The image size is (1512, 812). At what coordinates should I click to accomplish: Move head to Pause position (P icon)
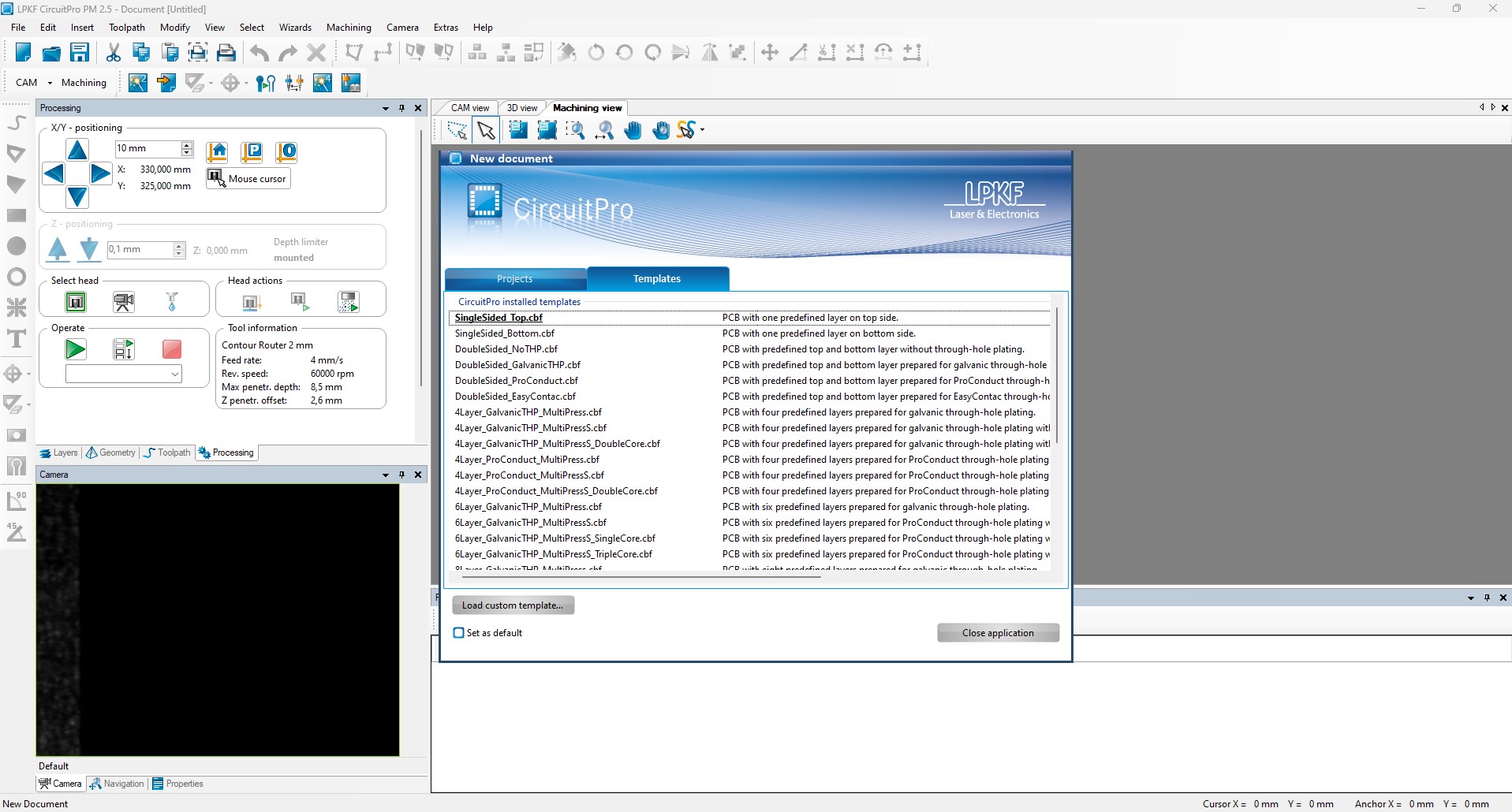tap(252, 151)
